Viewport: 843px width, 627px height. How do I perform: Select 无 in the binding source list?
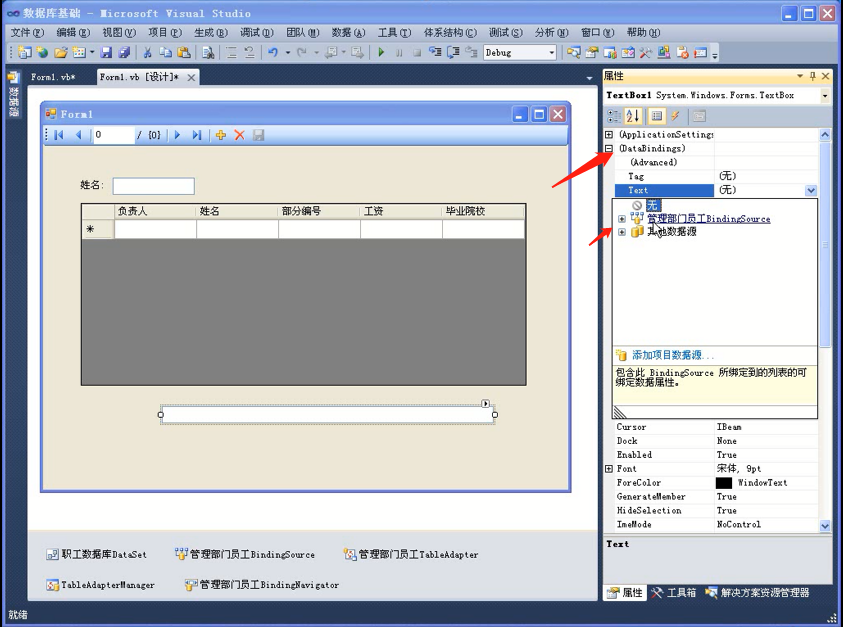652,205
